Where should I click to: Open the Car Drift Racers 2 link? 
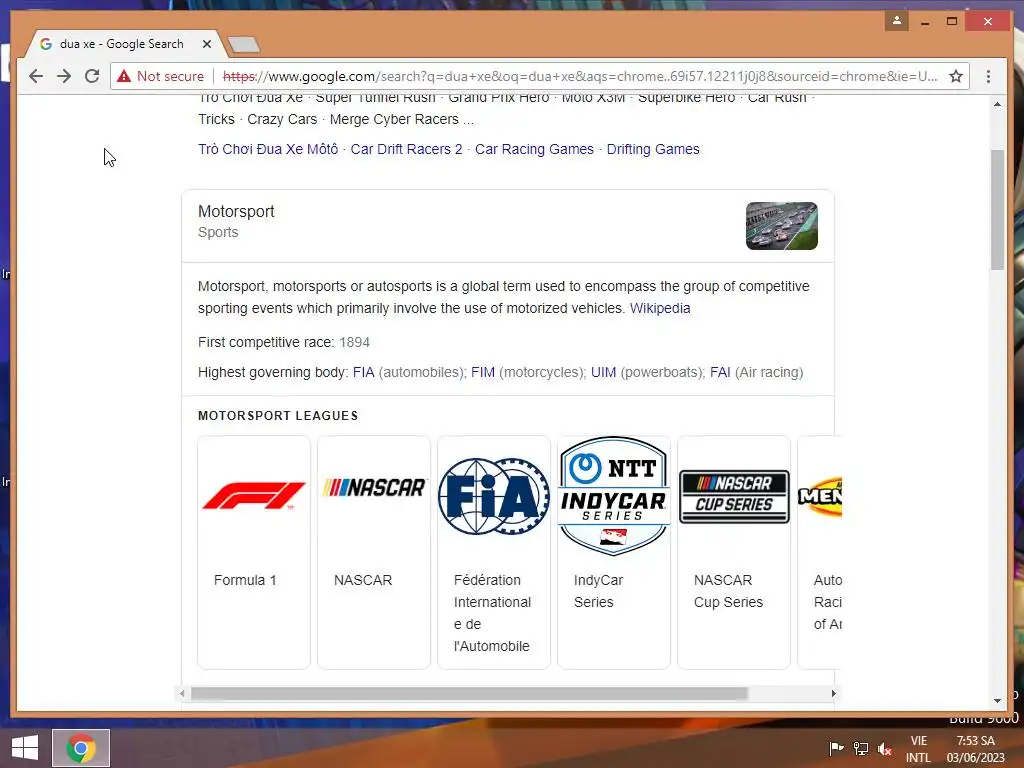[406, 149]
